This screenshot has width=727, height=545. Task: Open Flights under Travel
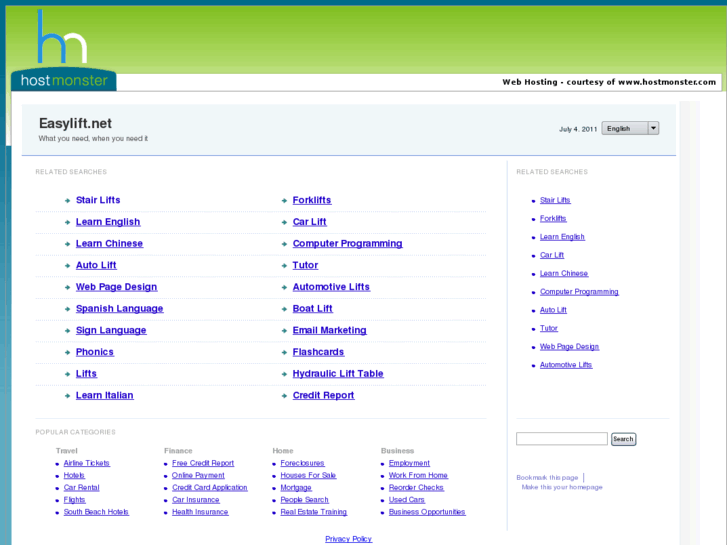point(75,500)
